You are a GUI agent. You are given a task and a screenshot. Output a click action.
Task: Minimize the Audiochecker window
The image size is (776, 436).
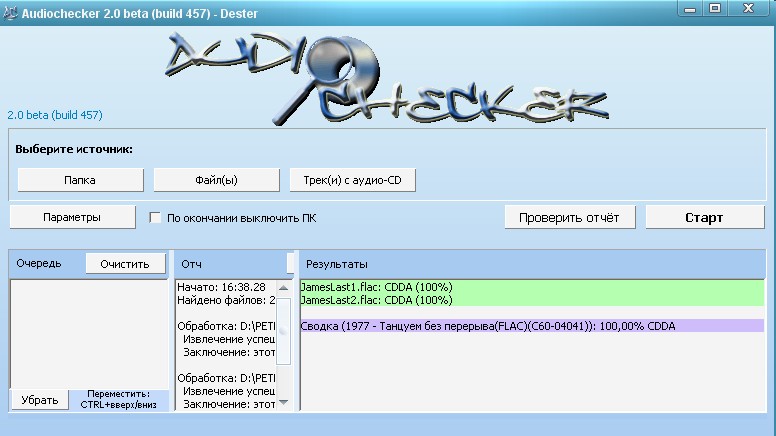tap(691, 8)
